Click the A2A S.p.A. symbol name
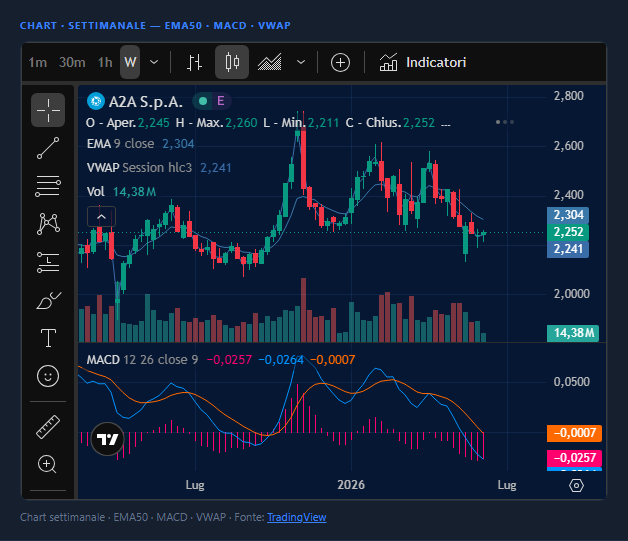The height and width of the screenshot is (541, 628). click(x=146, y=102)
